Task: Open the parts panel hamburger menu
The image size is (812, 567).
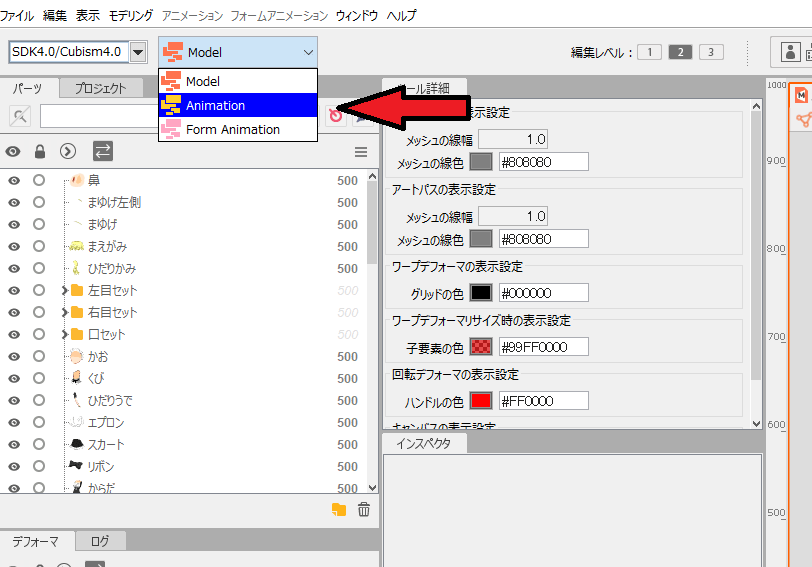Action: (361, 152)
